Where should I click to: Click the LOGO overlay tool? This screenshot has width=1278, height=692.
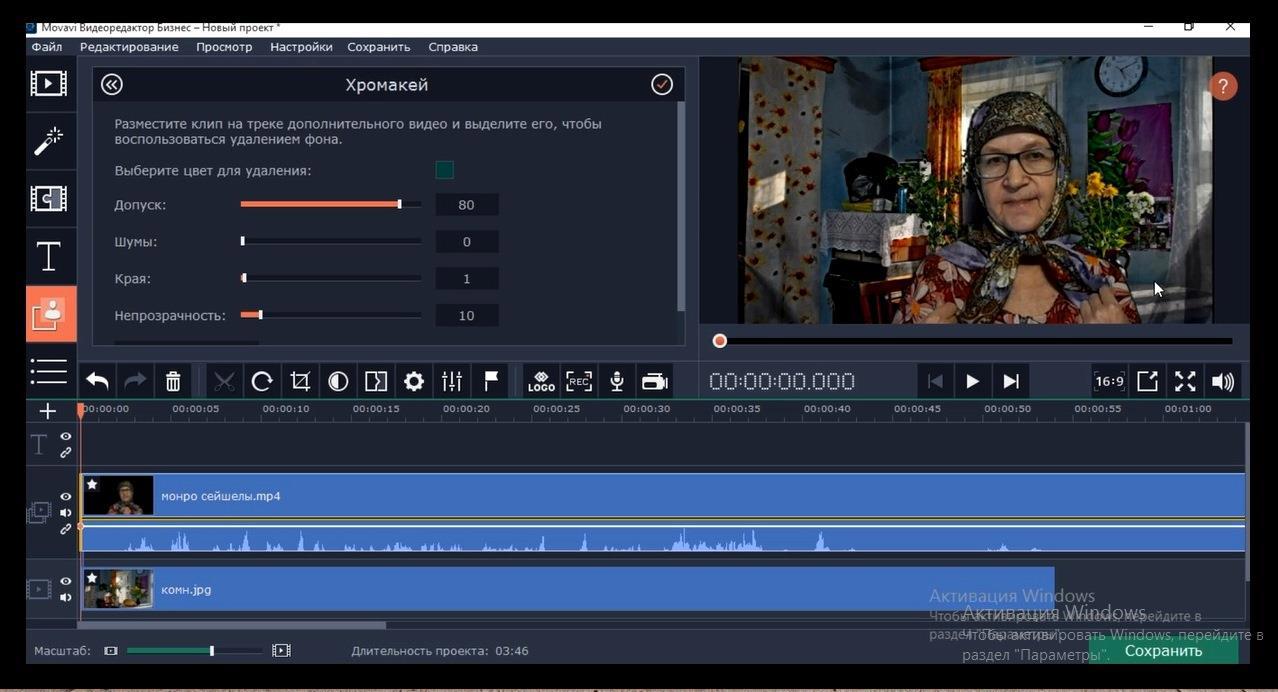[541, 381]
